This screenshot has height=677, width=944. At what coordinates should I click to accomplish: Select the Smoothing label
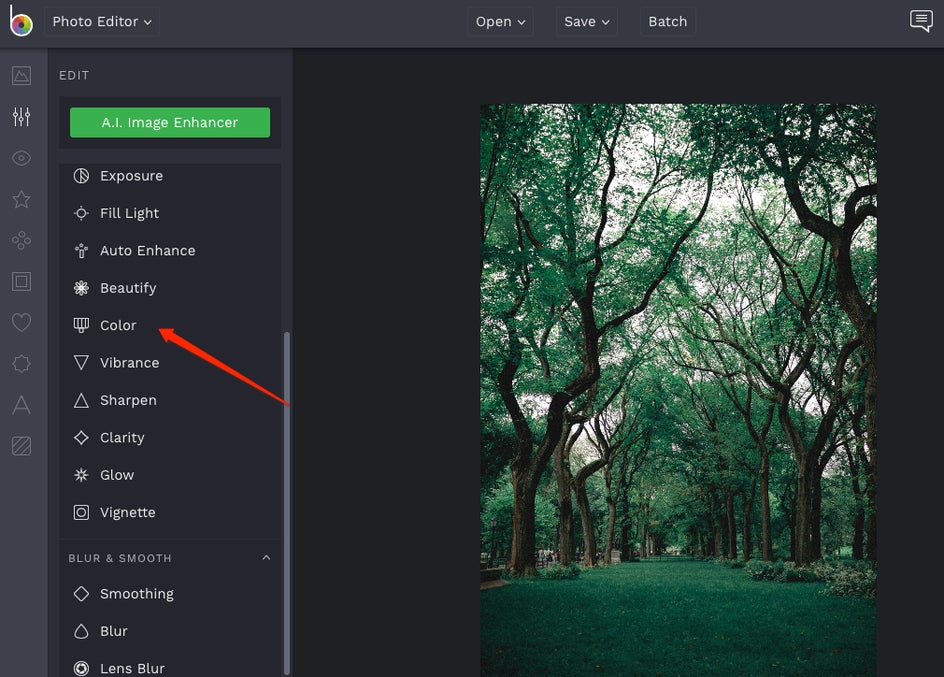[137, 594]
